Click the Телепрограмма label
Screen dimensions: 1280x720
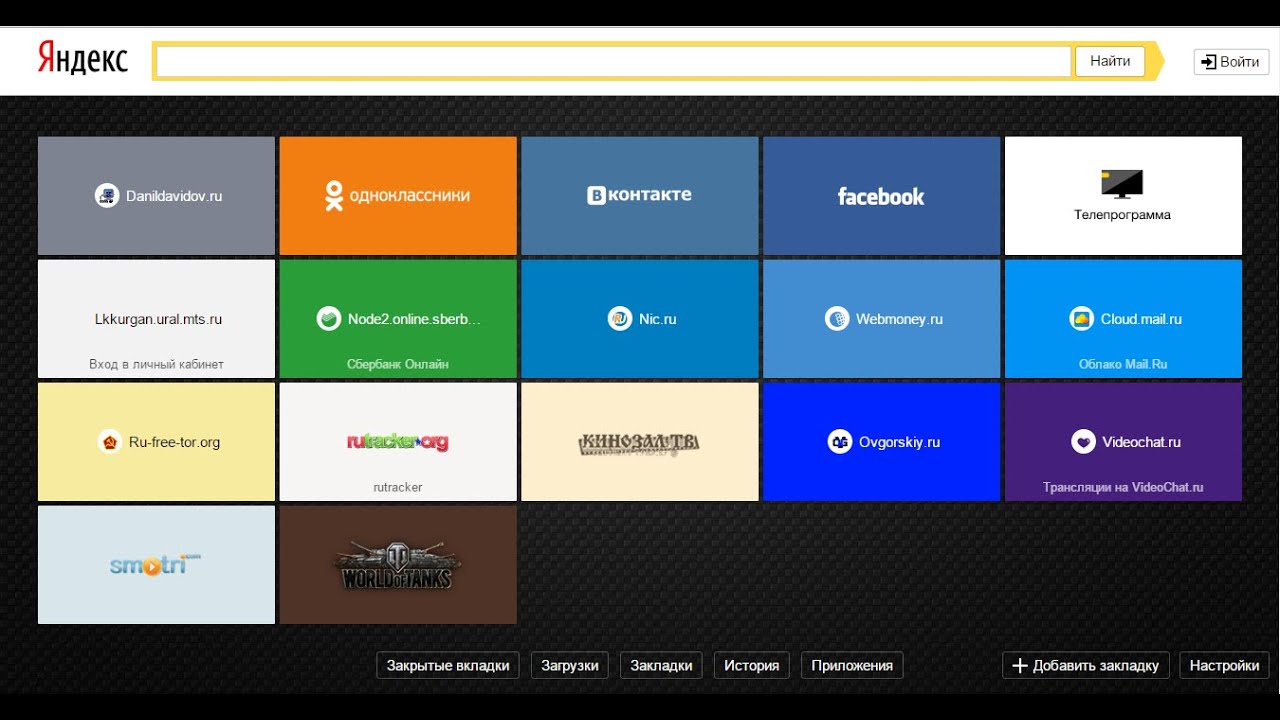[x=1122, y=215]
